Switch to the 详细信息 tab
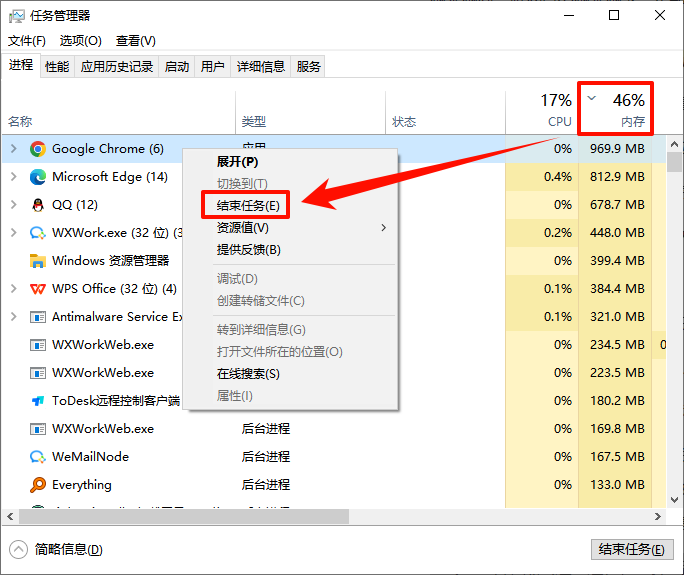This screenshot has width=684, height=575. (x=261, y=67)
